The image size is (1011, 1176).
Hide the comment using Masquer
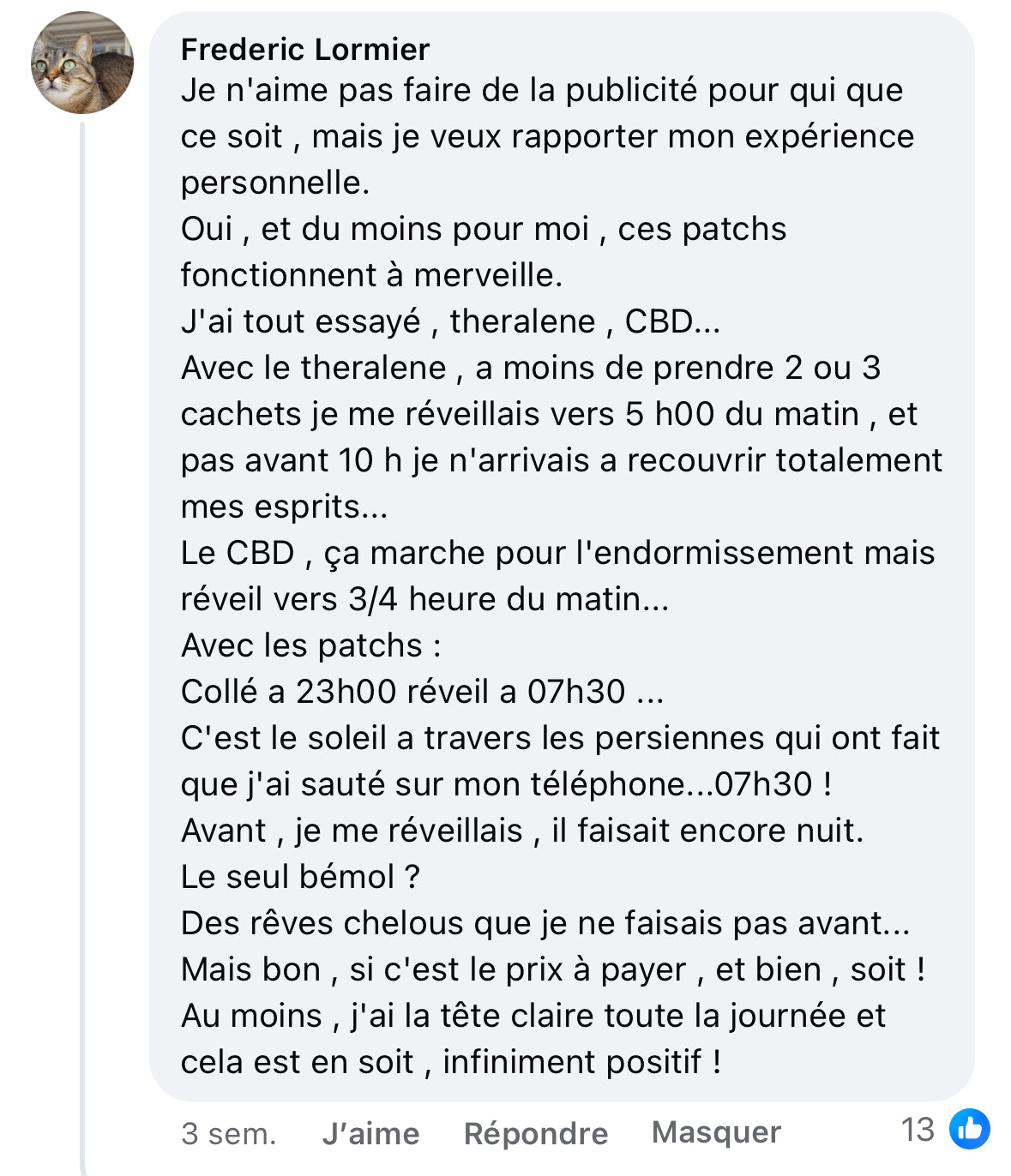pyautogui.click(x=716, y=1132)
